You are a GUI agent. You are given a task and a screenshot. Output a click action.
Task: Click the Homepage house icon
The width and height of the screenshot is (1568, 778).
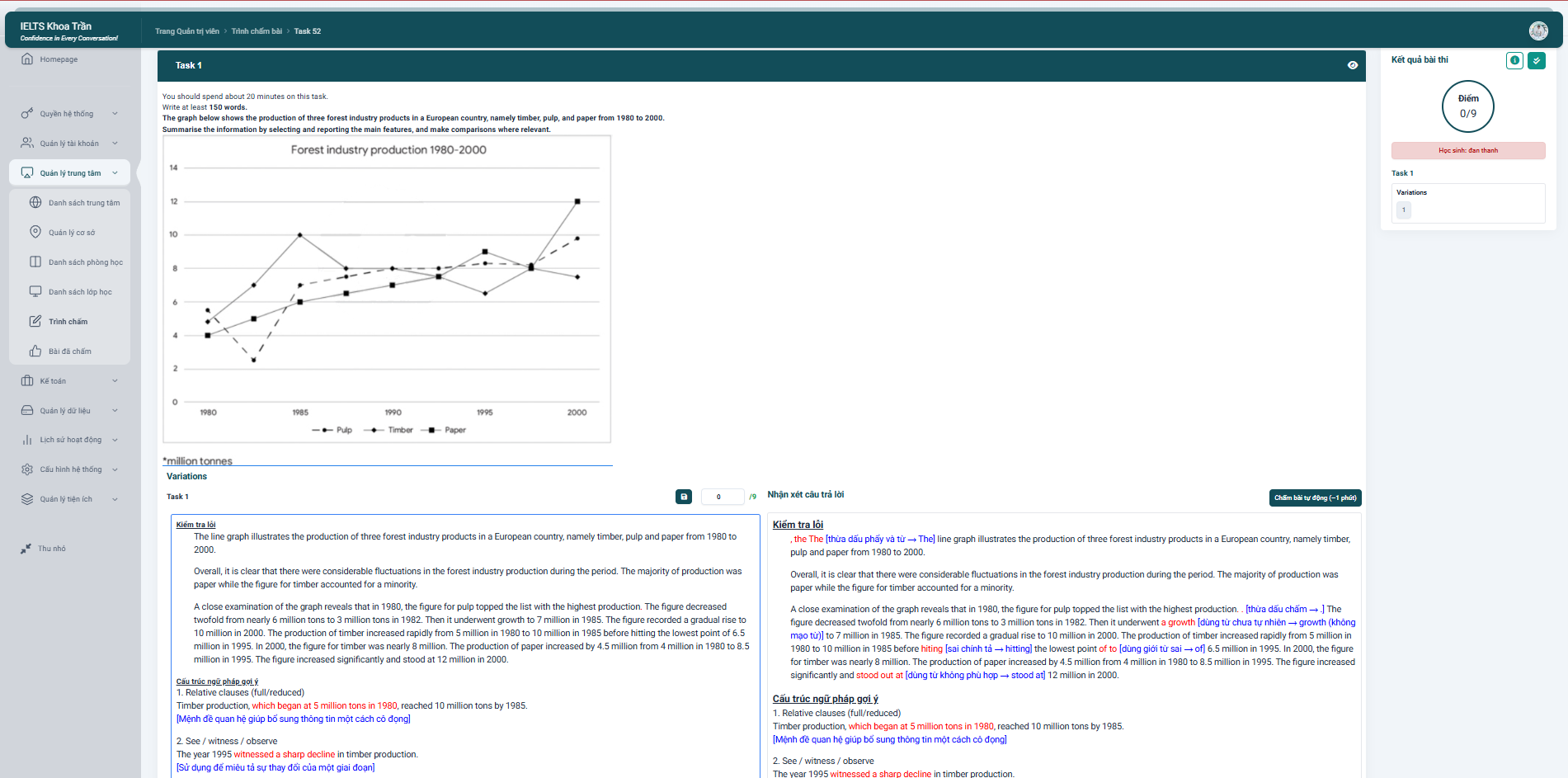pyautogui.click(x=27, y=59)
